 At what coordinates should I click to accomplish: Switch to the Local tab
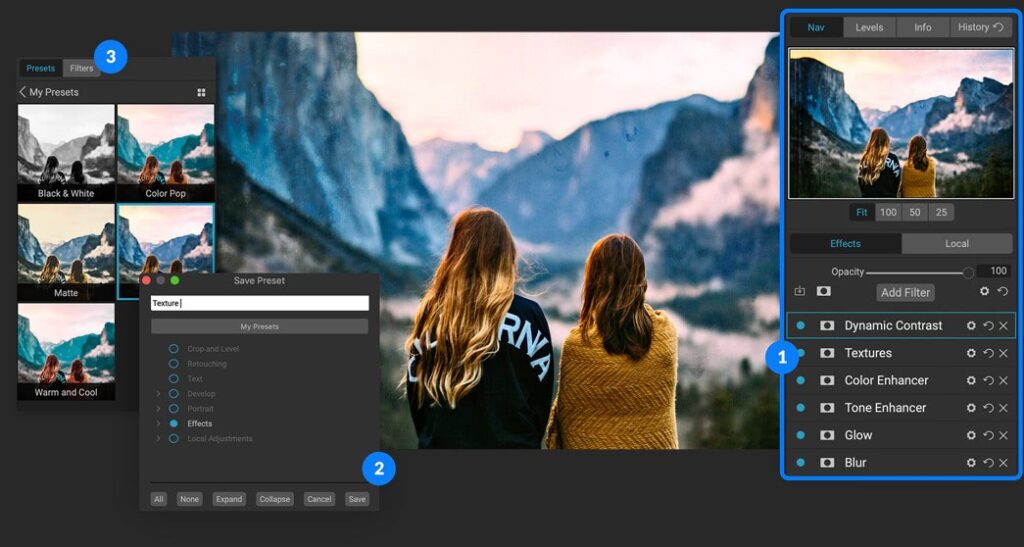point(957,243)
